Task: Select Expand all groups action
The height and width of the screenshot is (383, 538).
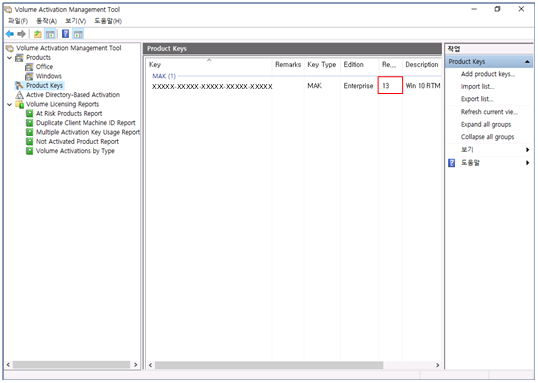Action: click(486, 125)
